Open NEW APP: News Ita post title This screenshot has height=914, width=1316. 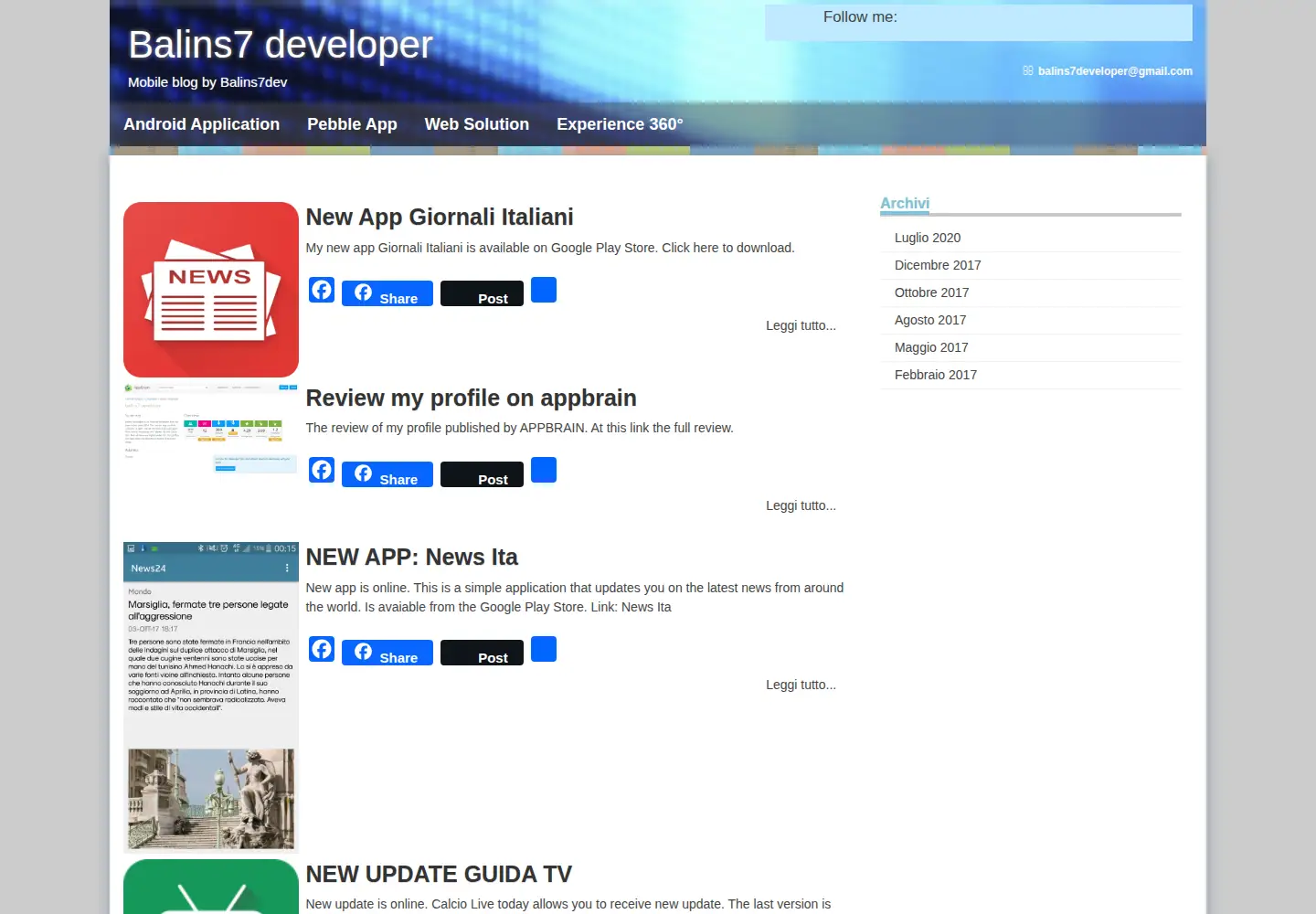point(411,558)
